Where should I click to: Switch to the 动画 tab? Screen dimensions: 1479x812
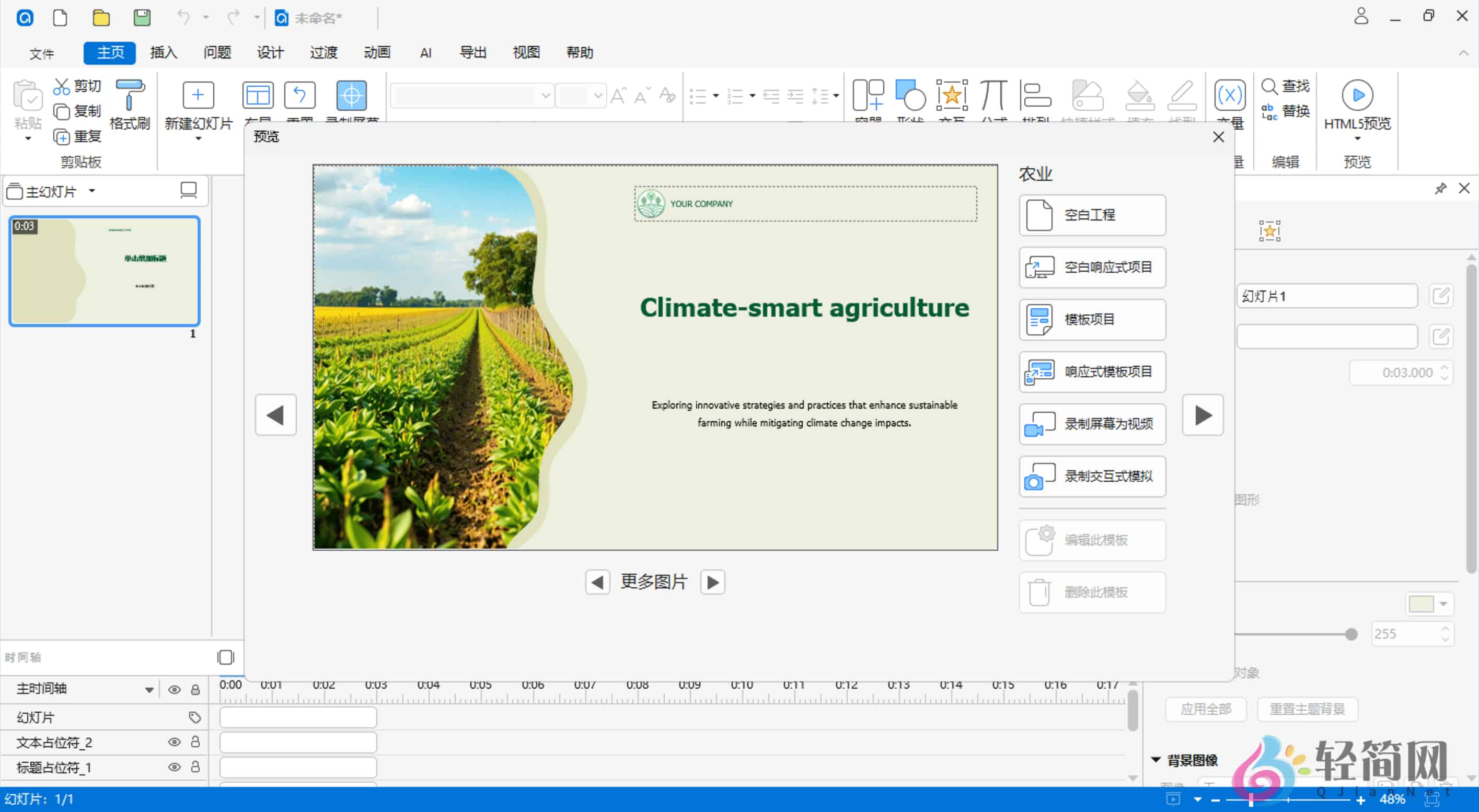pos(377,52)
